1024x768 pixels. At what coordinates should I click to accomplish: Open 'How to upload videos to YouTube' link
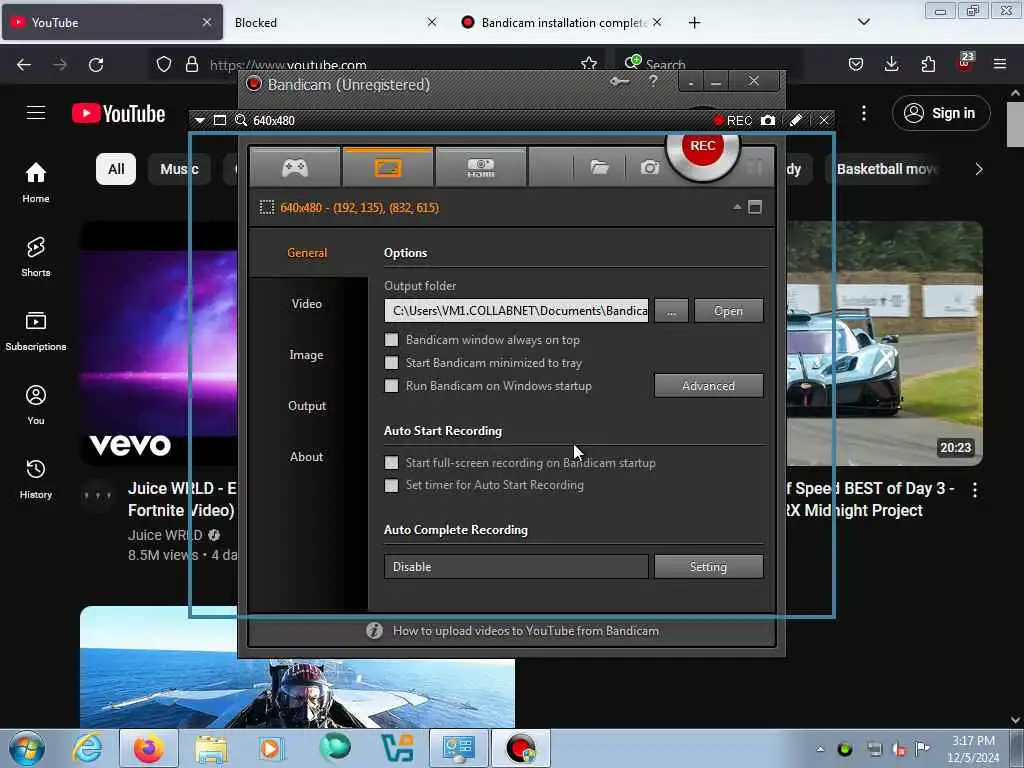point(525,631)
